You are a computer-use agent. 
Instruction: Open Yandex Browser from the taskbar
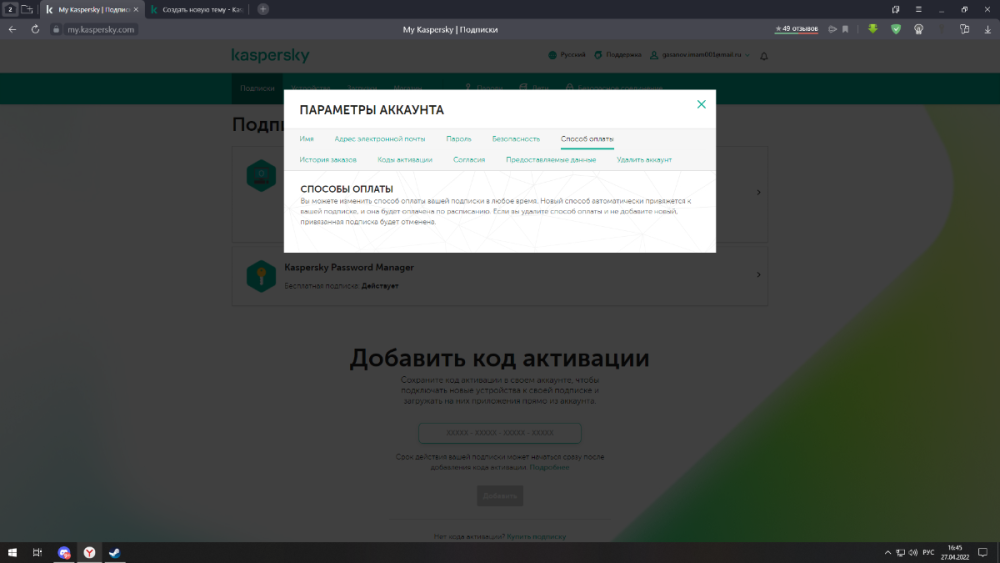[x=89, y=553]
